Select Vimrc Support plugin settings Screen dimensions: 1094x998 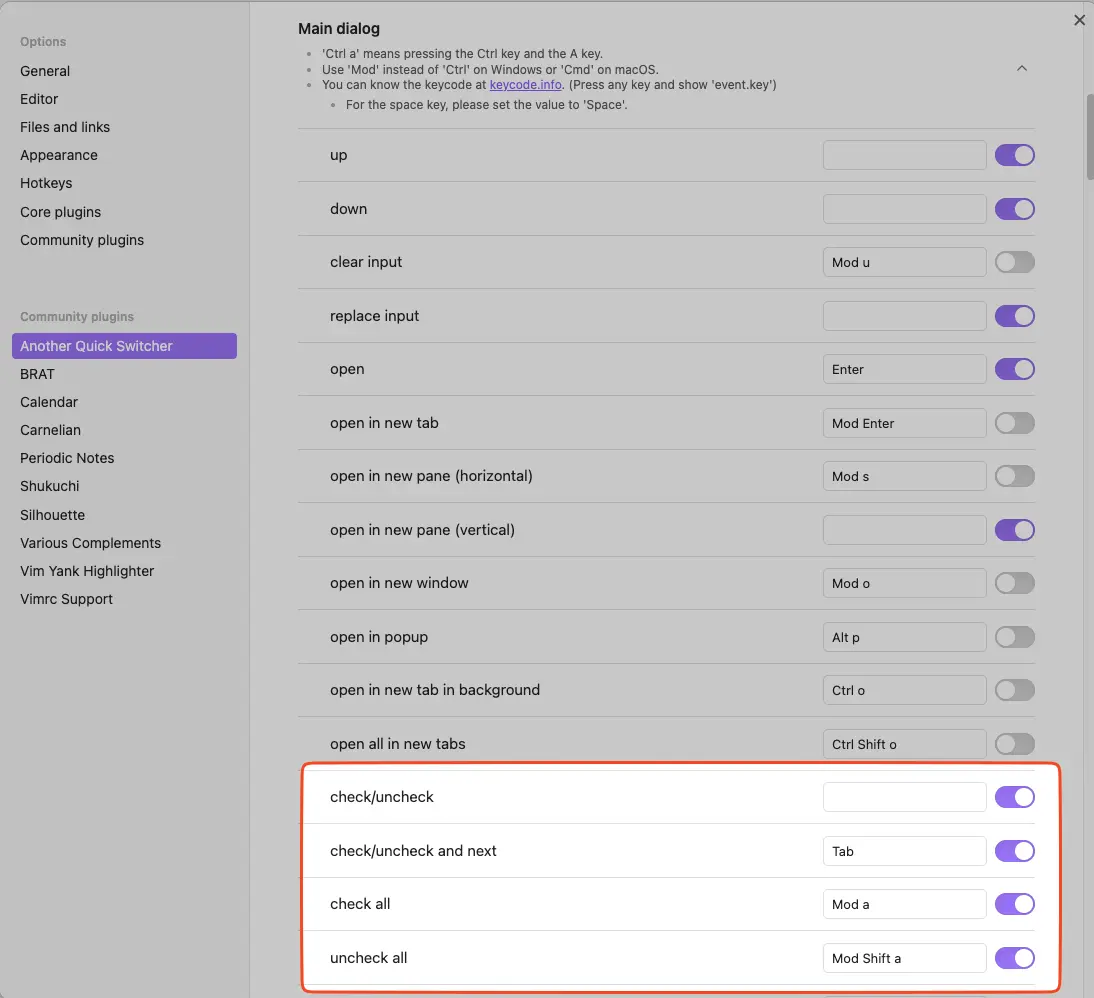click(66, 599)
